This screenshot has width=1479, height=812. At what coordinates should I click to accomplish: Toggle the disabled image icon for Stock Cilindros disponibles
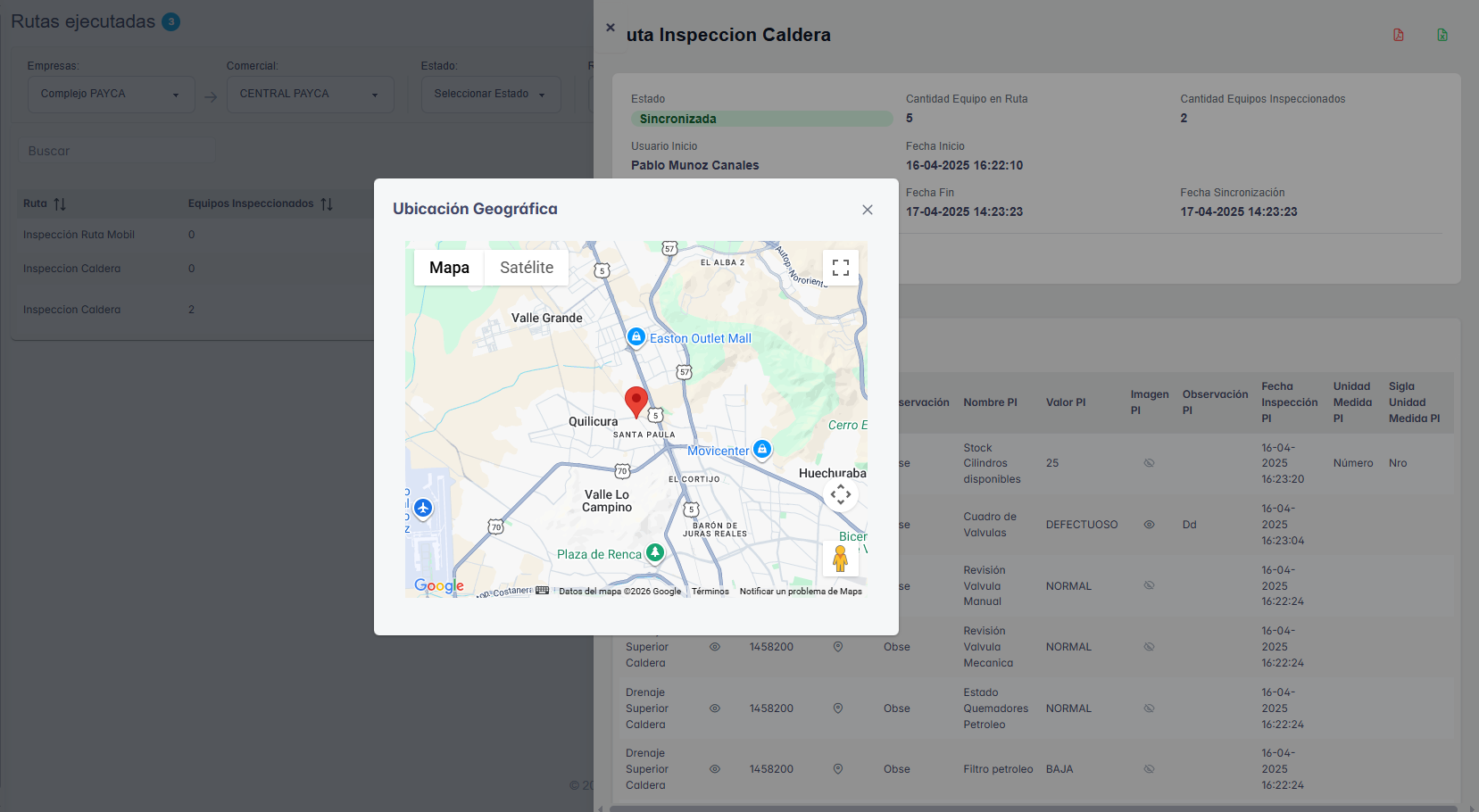(1149, 462)
